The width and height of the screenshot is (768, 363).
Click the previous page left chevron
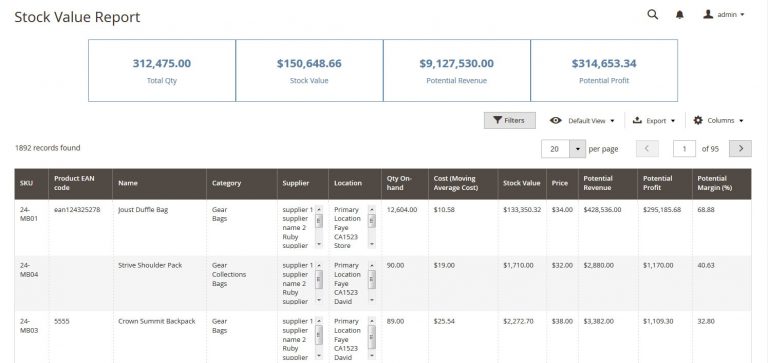pyautogui.click(x=647, y=148)
